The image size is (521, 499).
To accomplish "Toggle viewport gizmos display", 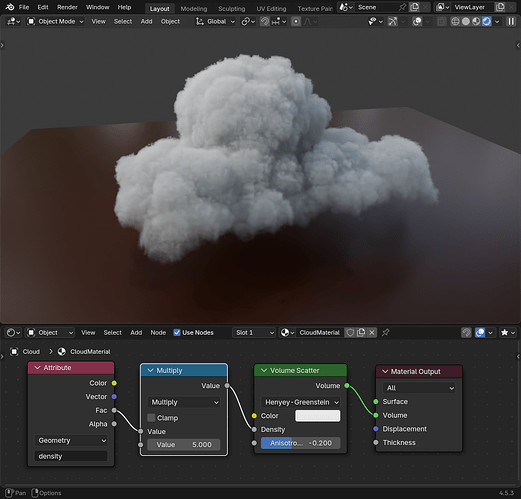I will pos(393,21).
